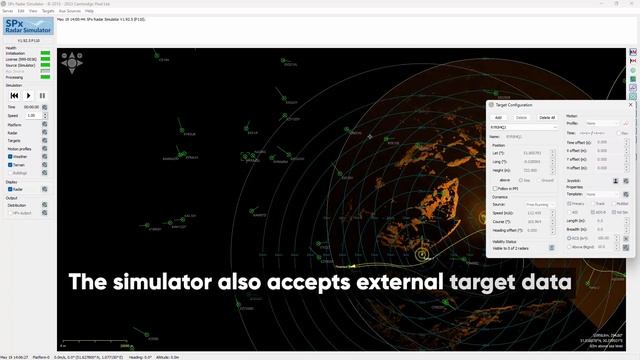Toggle the Primary checkbox in Properties
This screenshot has width=640, height=360.
pyautogui.click(x=569, y=203)
